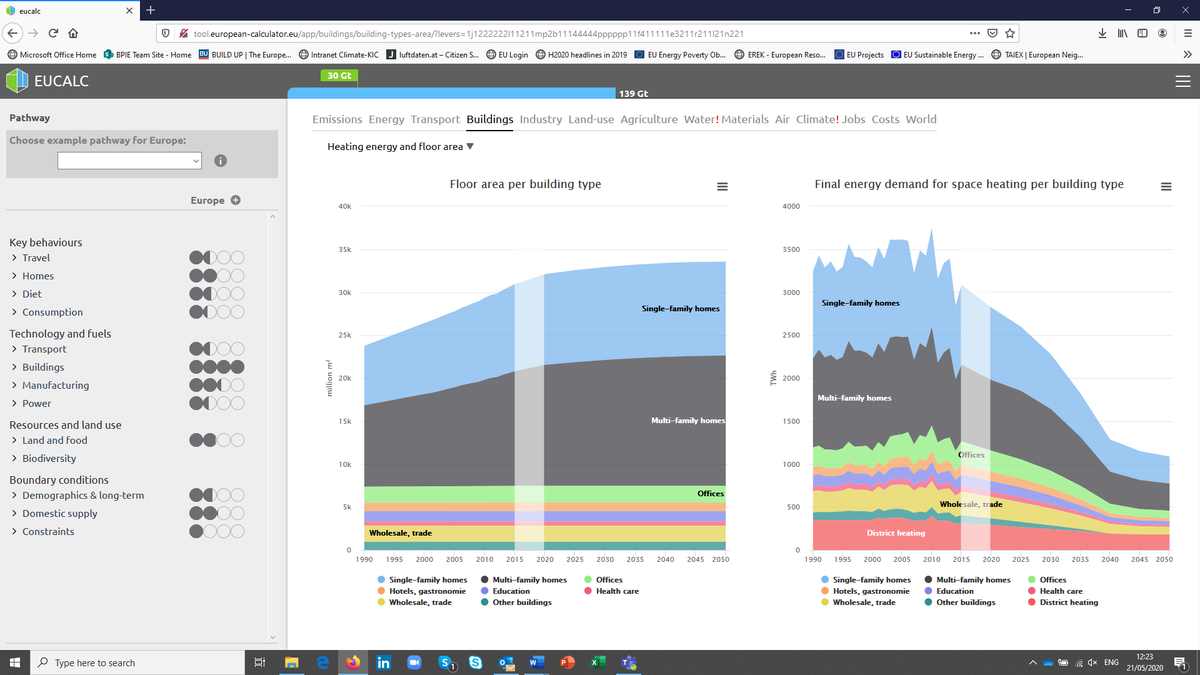This screenshot has width=1200, height=675.
Task: Expand the Travel lever group
Action: click(x=30, y=258)
